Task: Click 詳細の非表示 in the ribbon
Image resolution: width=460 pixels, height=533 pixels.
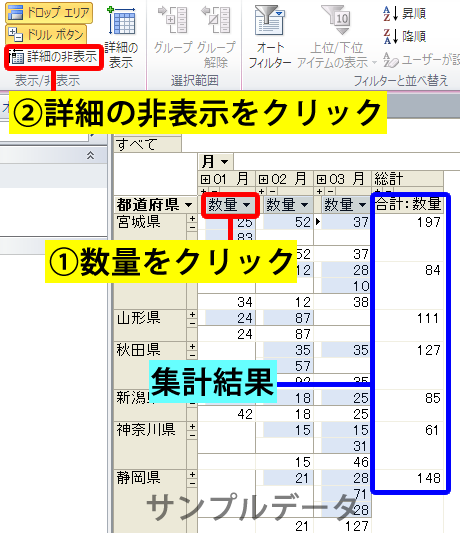Action: [53, 57]
